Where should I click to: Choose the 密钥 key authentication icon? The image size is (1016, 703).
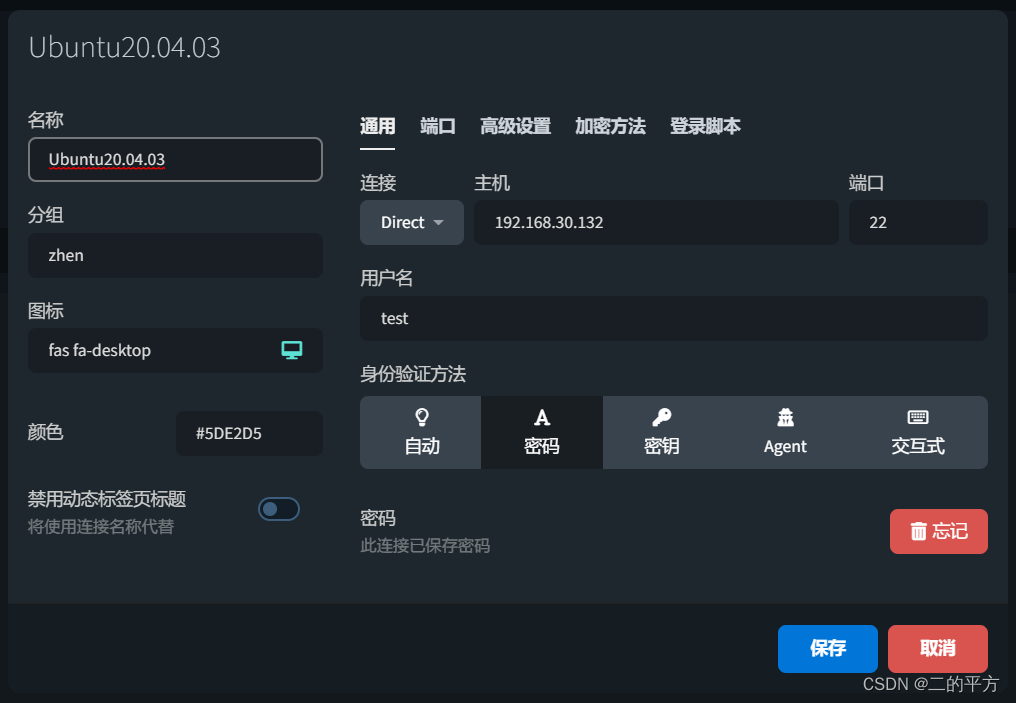pyautogui.click(x=663, y=418)
